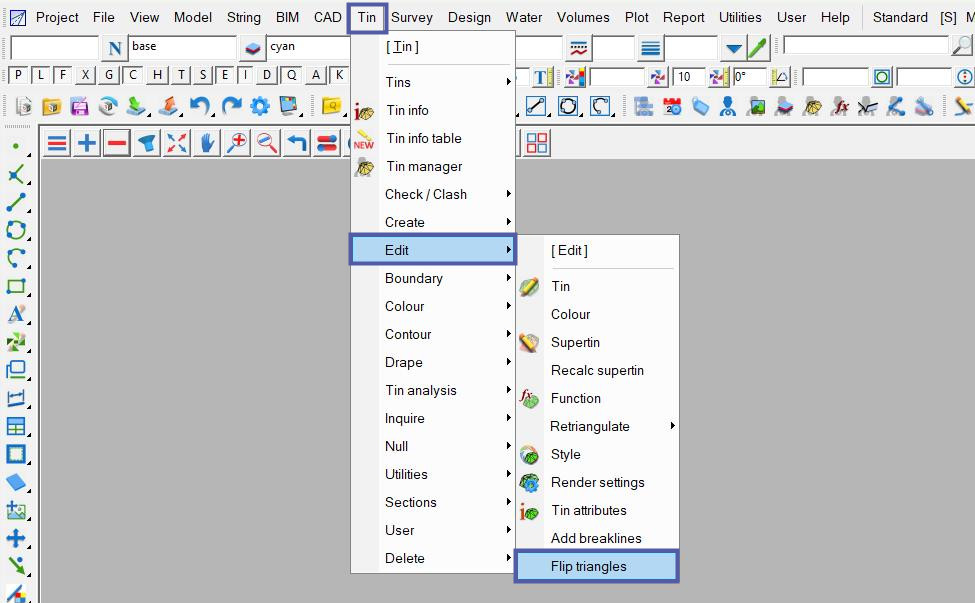Click the redo arrow icon
Image resolution: width=975 pixels, height=603 pixels.
tap(231, 106)
